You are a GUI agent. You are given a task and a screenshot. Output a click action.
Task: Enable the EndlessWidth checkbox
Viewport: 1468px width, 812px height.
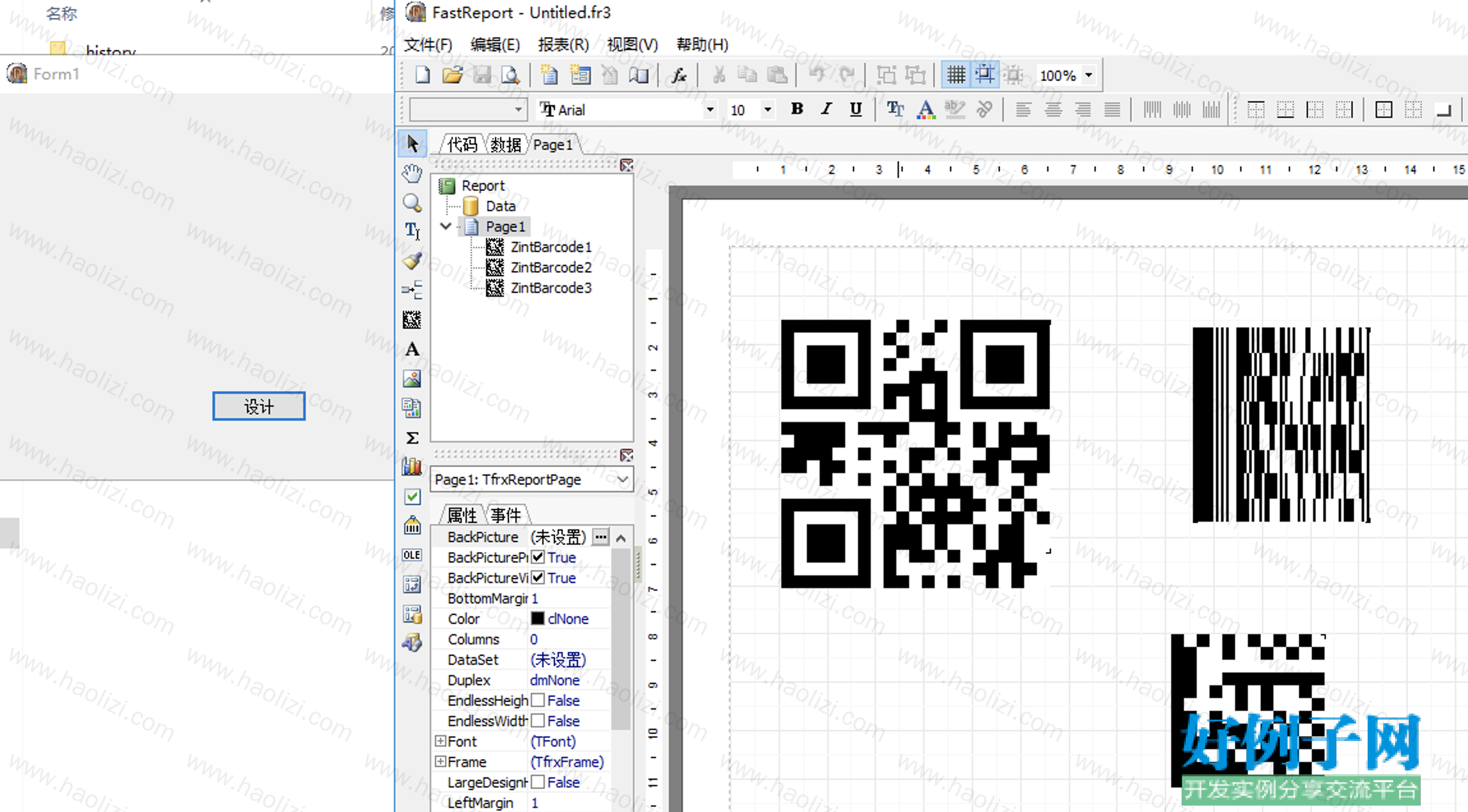538,721
